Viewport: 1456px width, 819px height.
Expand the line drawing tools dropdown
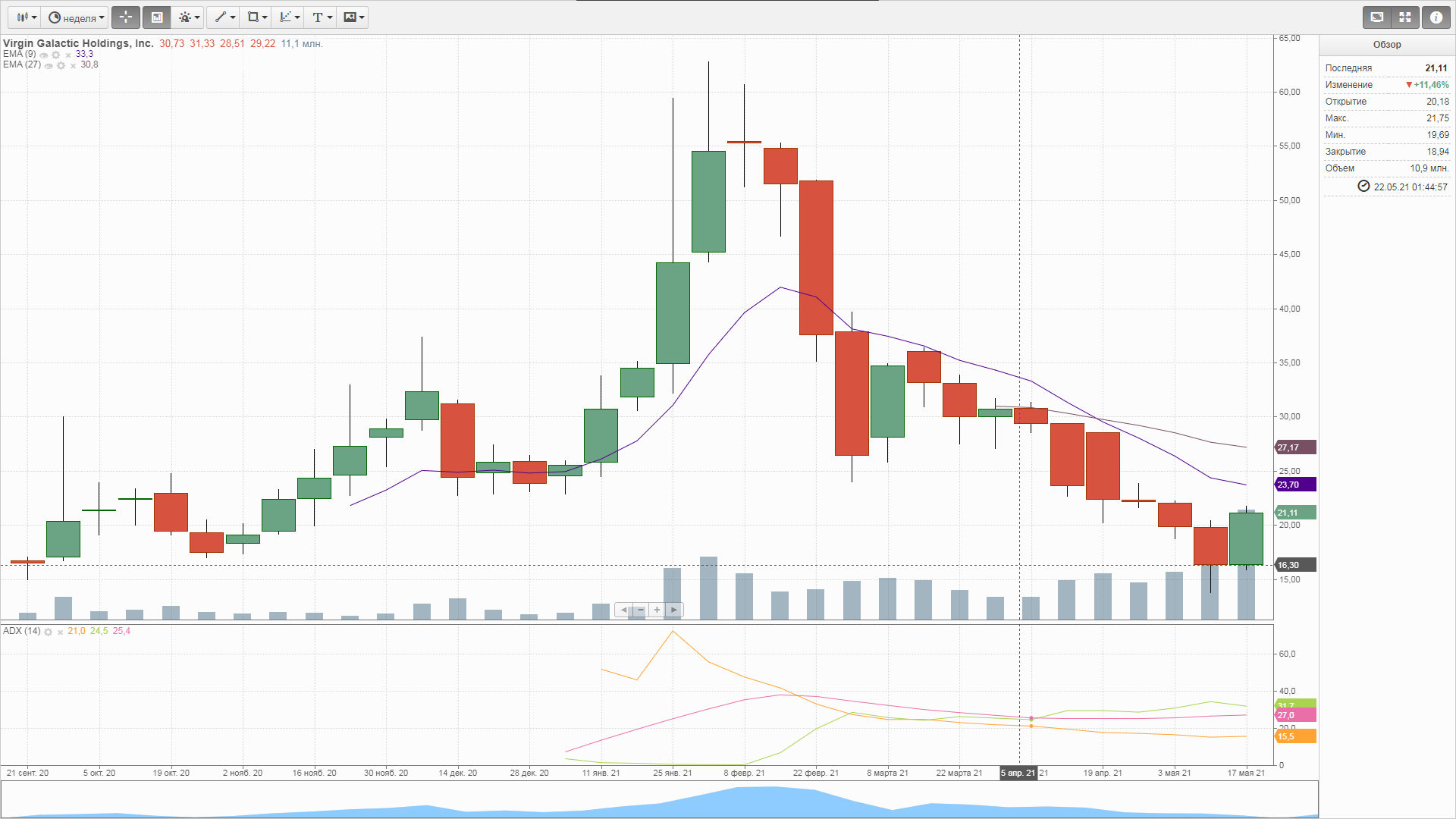pyautogui.click(x=224, y=17)
